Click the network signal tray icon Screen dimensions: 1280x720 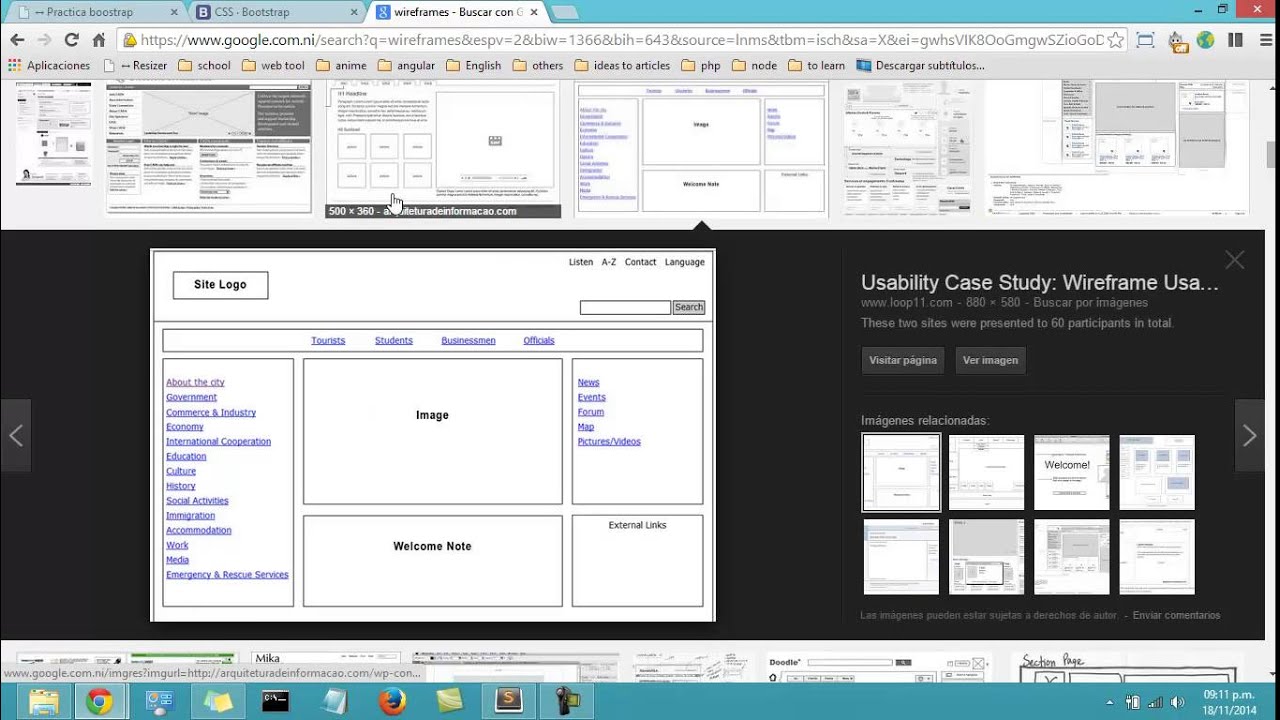click(1155, 702)
